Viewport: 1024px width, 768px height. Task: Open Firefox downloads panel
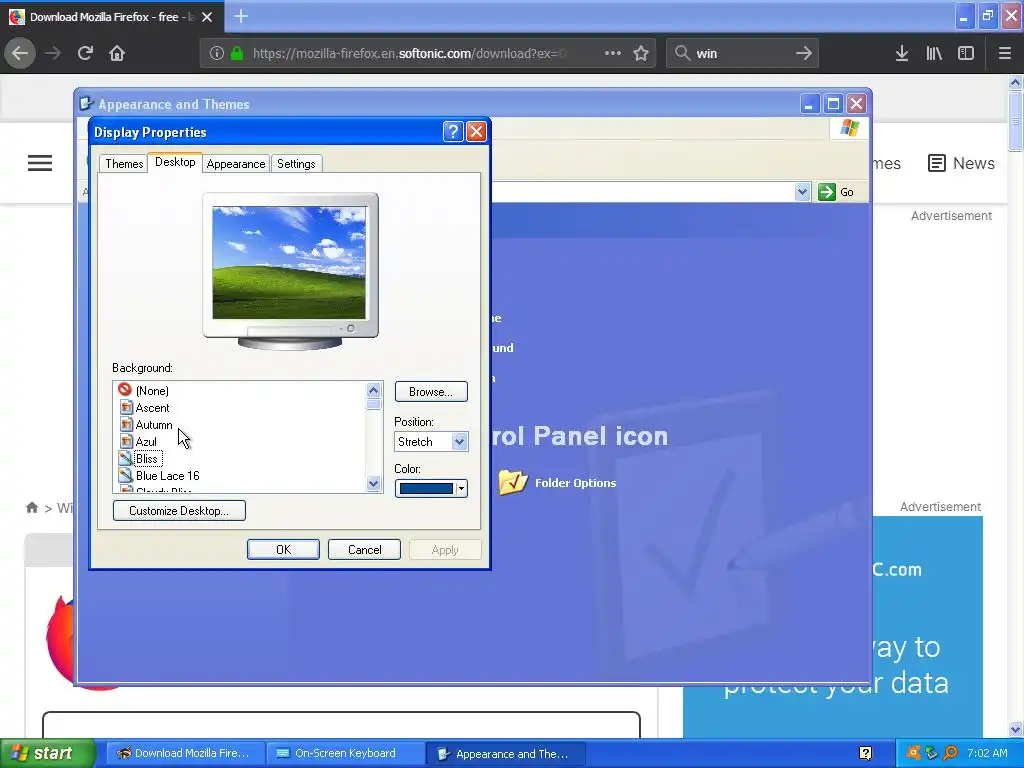(902, 53)
